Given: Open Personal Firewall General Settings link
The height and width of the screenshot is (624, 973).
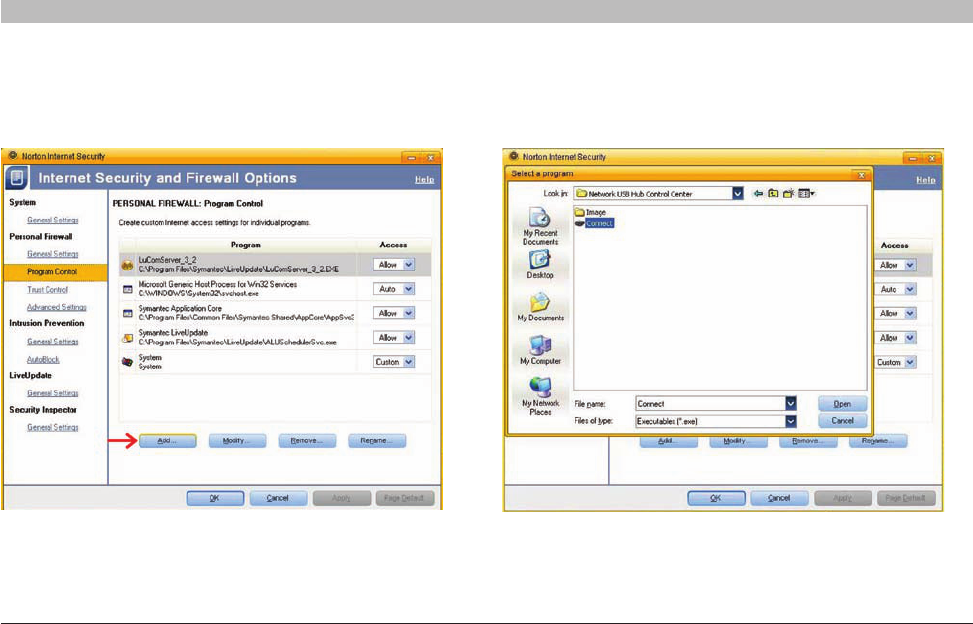Looking at the screenshot, I should (53, 254).
